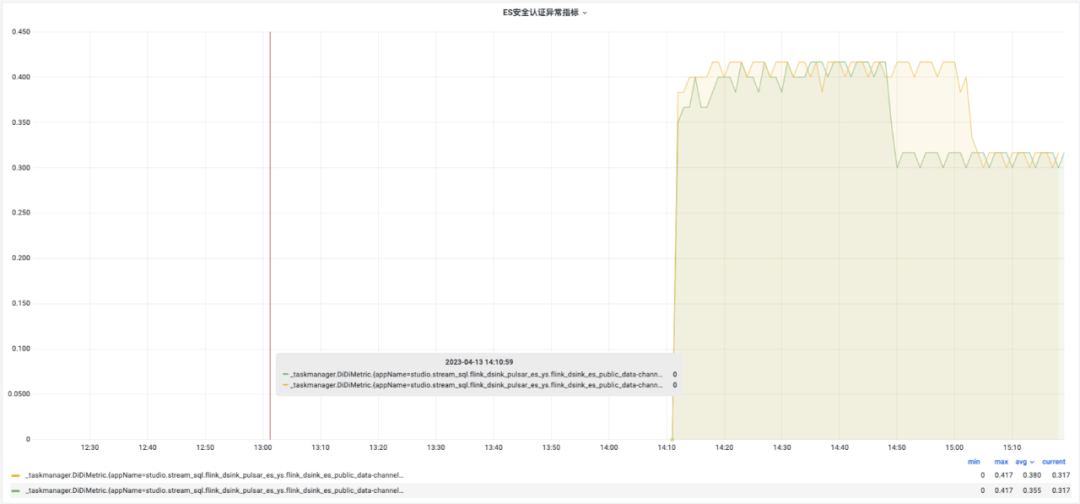
Task: Click the 0.450 y-axis label
Action: [x=22, y=32]
